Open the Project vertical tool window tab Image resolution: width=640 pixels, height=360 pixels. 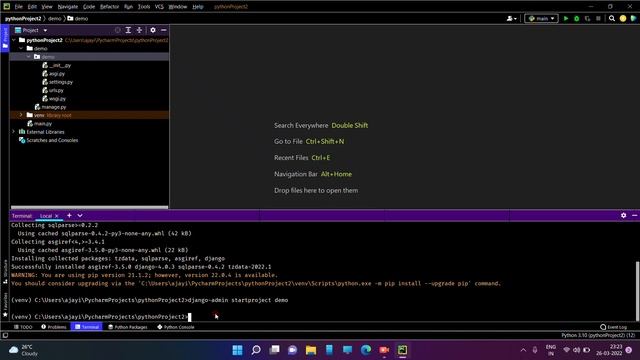(5, 38)
